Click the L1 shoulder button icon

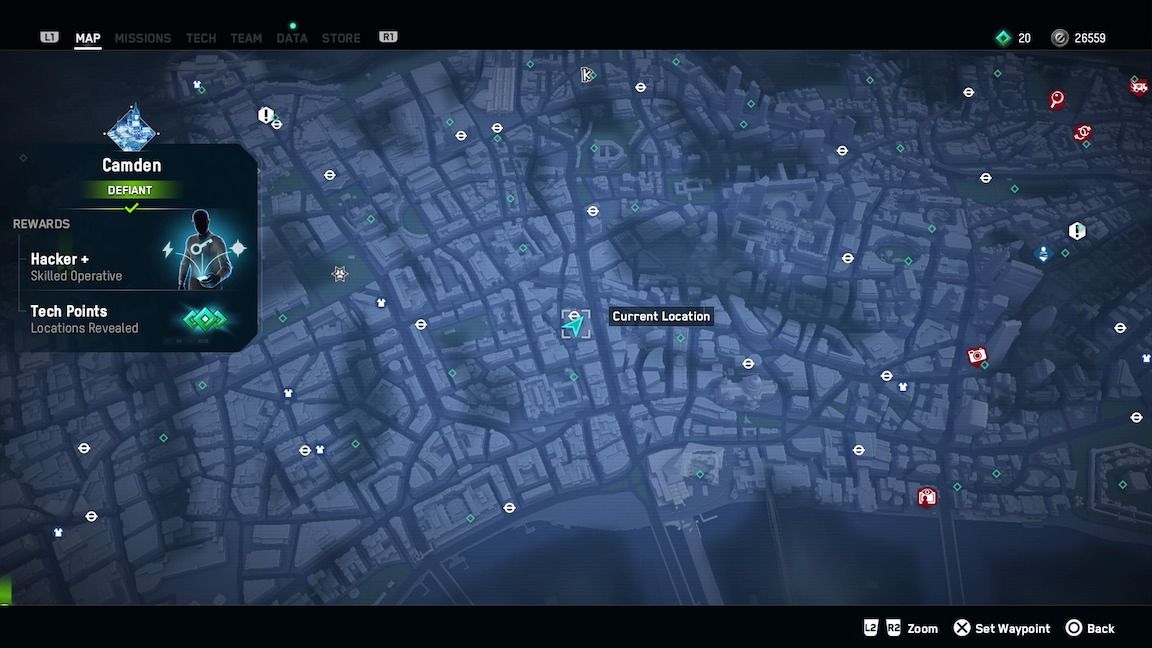tap(49, 37)
